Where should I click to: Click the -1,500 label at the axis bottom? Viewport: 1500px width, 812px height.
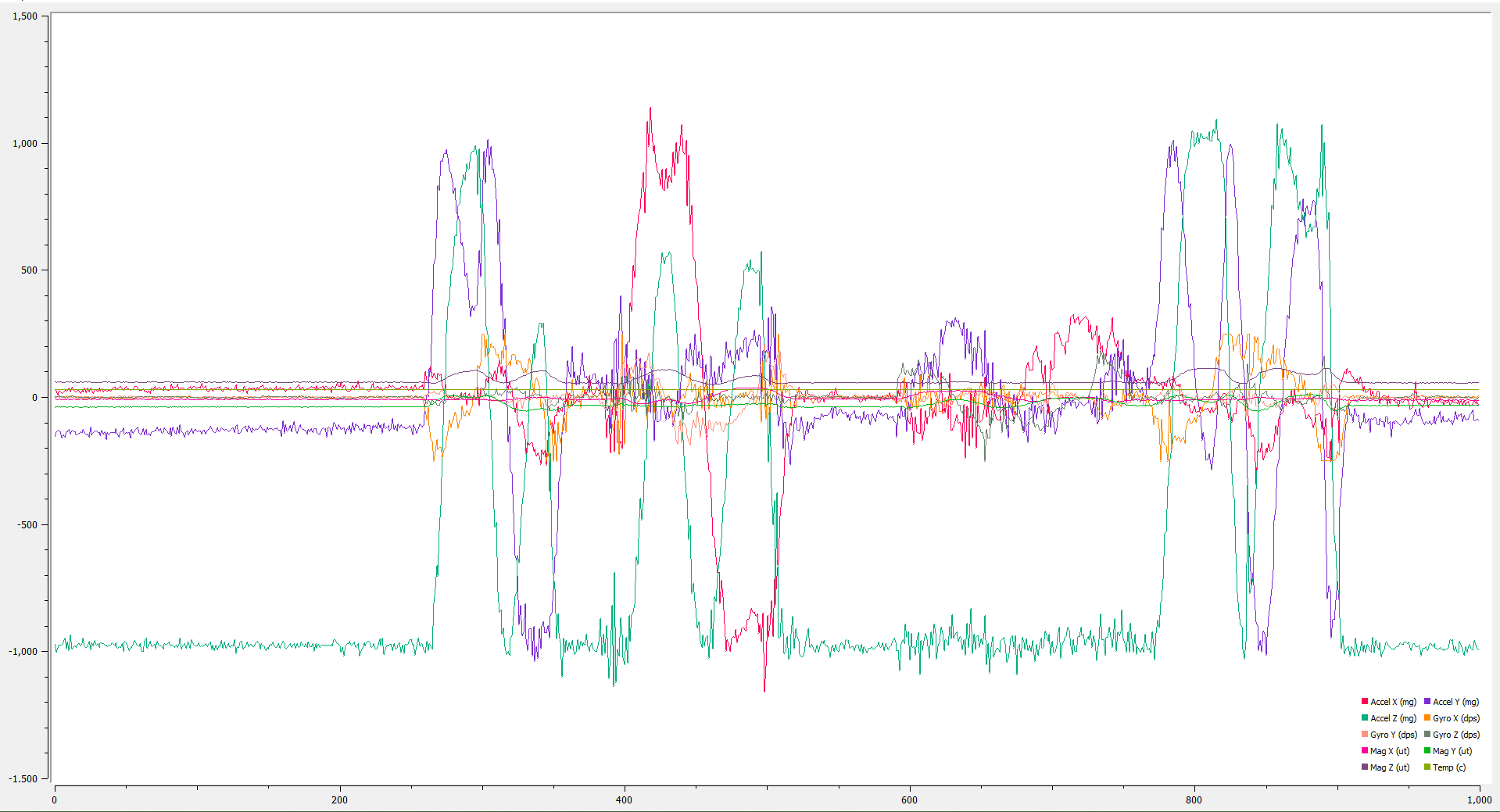pyautogui.click(x=23, y=778)
